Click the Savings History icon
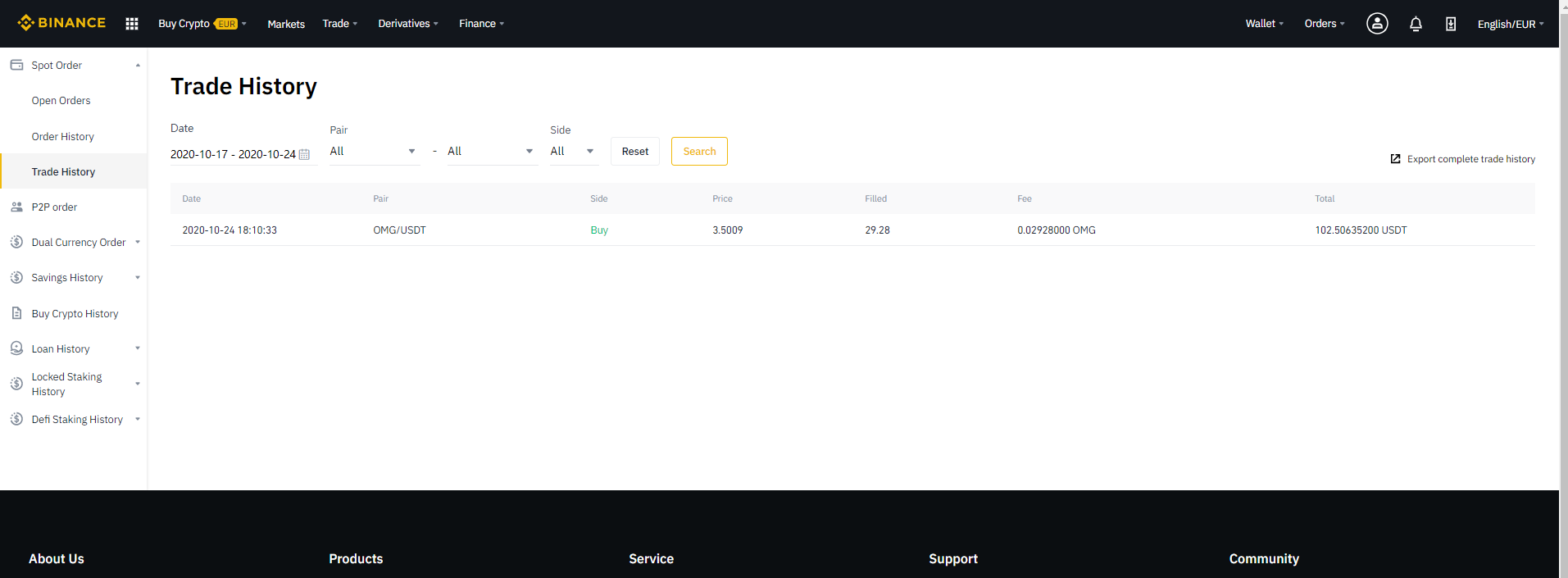The image size is (1568, 578). (x=16, y=277)
